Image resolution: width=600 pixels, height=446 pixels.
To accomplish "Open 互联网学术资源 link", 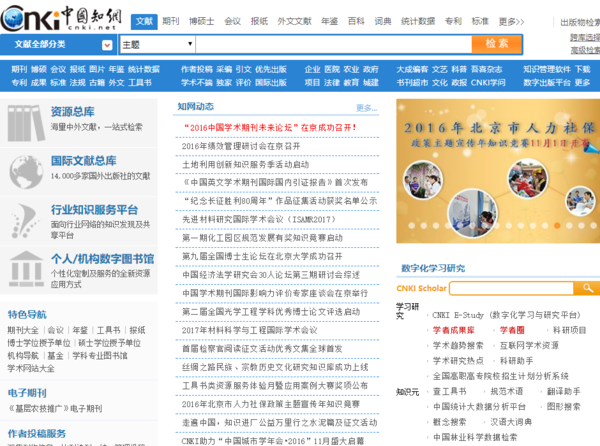I will coord(529,345).
